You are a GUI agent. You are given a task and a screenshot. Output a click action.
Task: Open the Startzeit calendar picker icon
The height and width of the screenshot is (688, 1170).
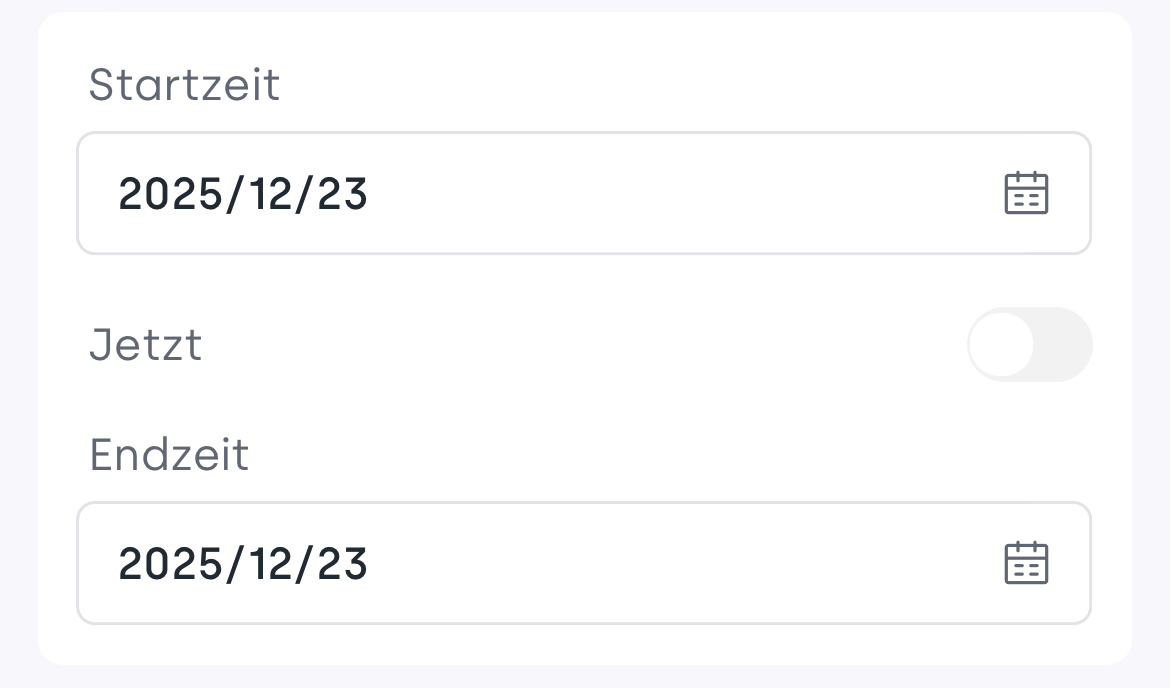pyautogui.click(x=1025, y=193)
